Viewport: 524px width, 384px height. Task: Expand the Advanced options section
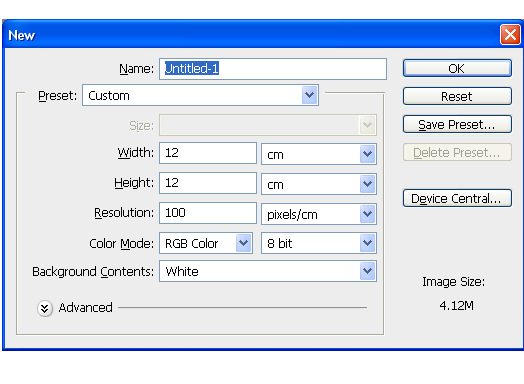(44, 308)
